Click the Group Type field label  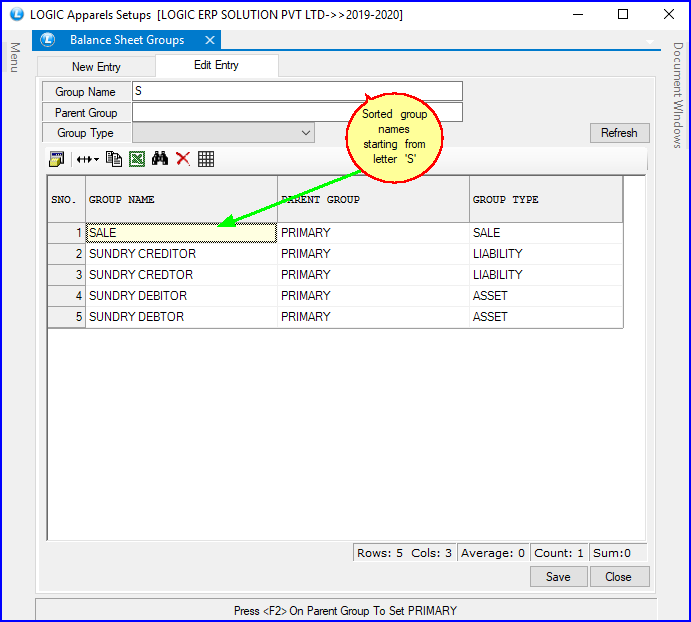(x=86, y=133)
